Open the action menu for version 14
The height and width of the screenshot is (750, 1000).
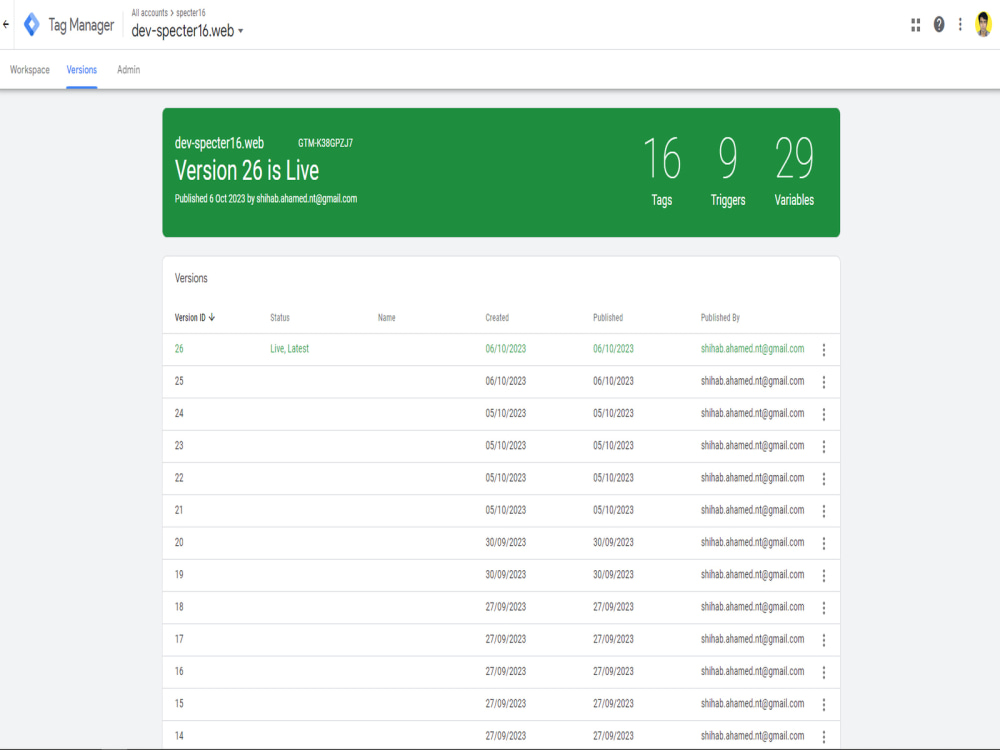click(823, 735)
